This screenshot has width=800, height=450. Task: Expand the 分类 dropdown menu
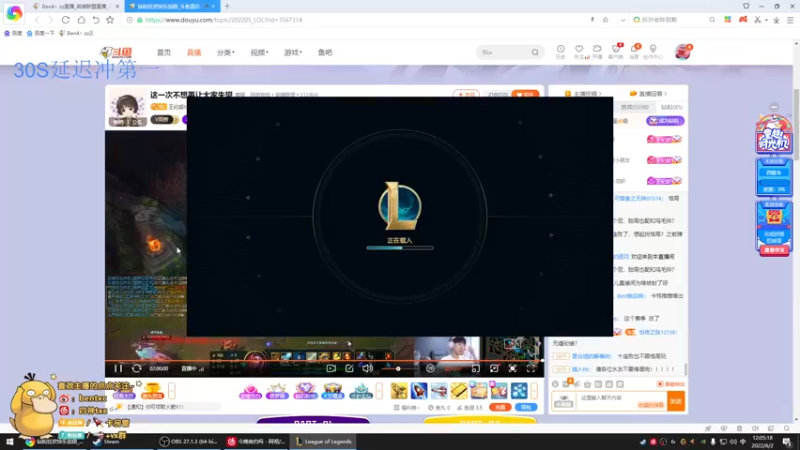(226, 53)
